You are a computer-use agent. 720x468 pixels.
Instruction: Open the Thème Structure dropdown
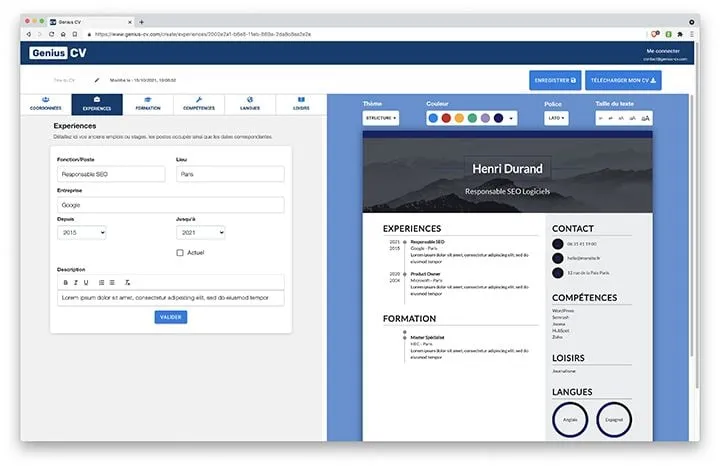pyautogui.click(x=381, y=118)
